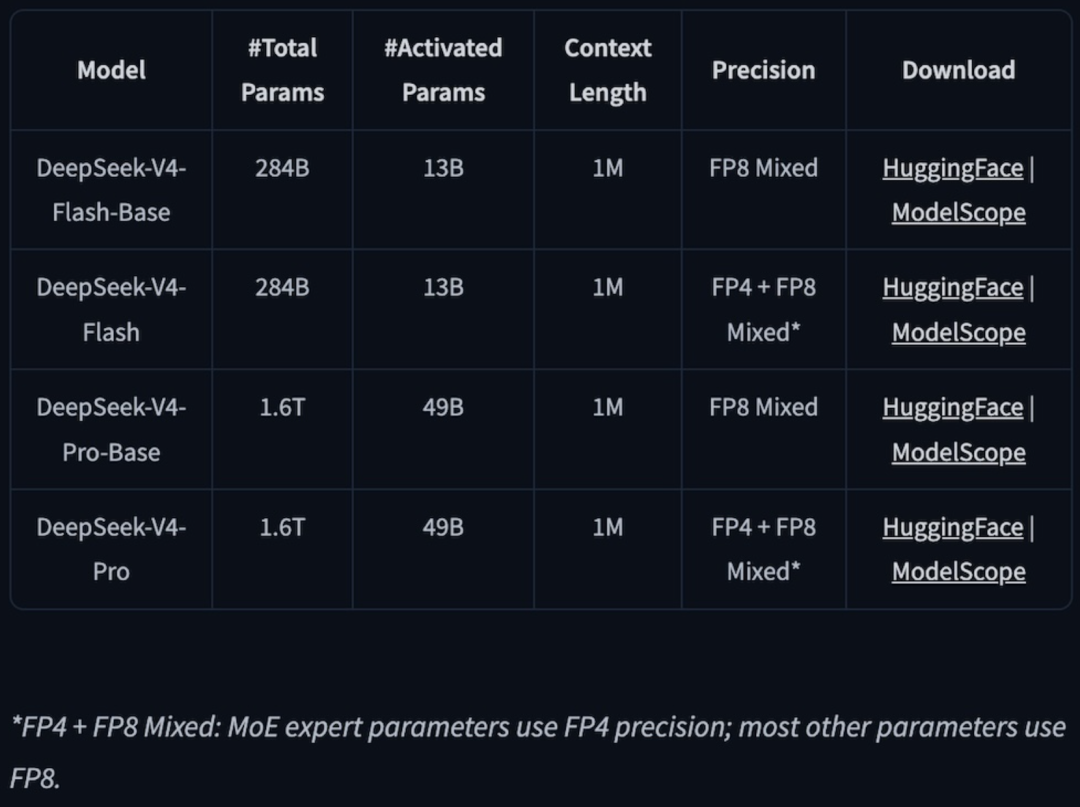Select the #Activated Params column header
Screen dimensions: 1080x807
tap(443, 70)
